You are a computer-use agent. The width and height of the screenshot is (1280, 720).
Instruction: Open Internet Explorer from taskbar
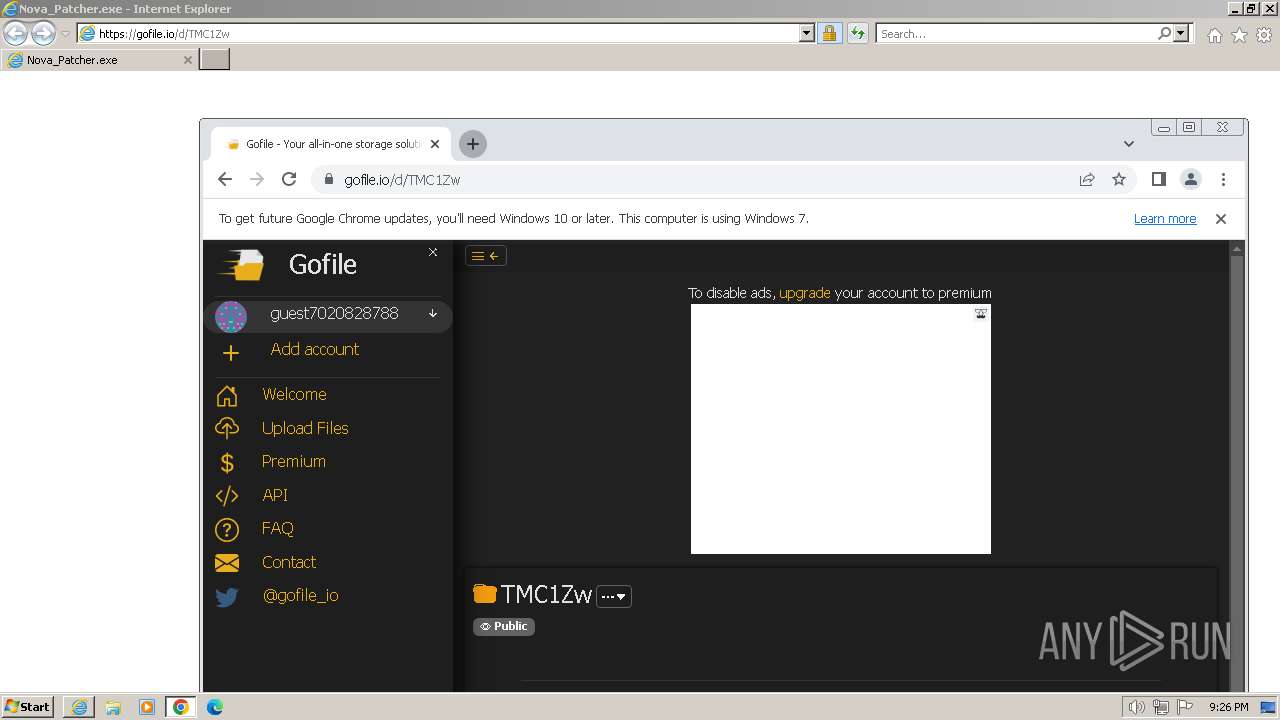pyautogui.click(x=79, y=707)
